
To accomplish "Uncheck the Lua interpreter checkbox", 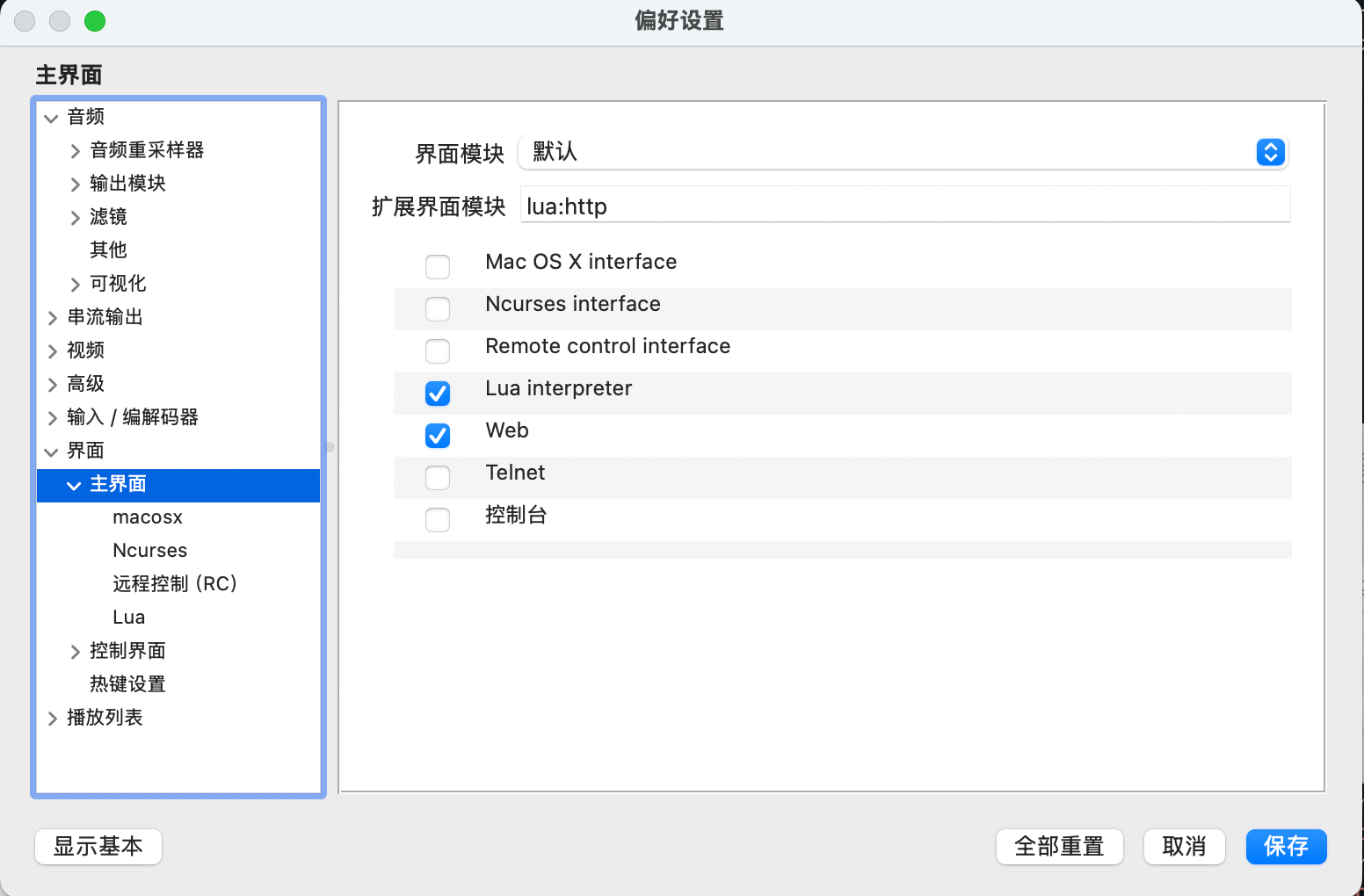I will tap(438, 393).
